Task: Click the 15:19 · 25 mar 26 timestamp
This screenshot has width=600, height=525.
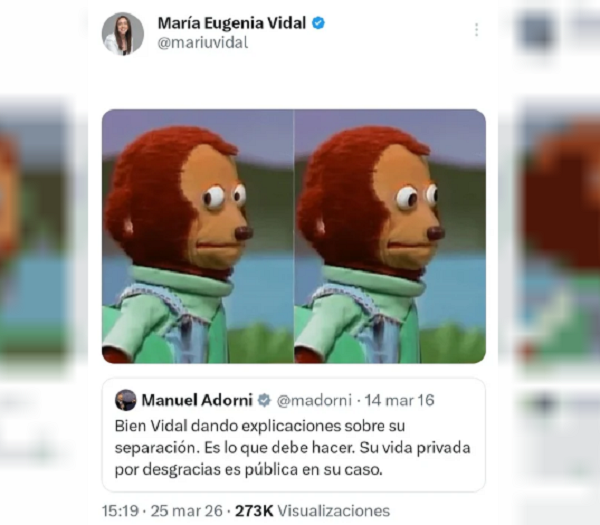Action: pos(162,511)
